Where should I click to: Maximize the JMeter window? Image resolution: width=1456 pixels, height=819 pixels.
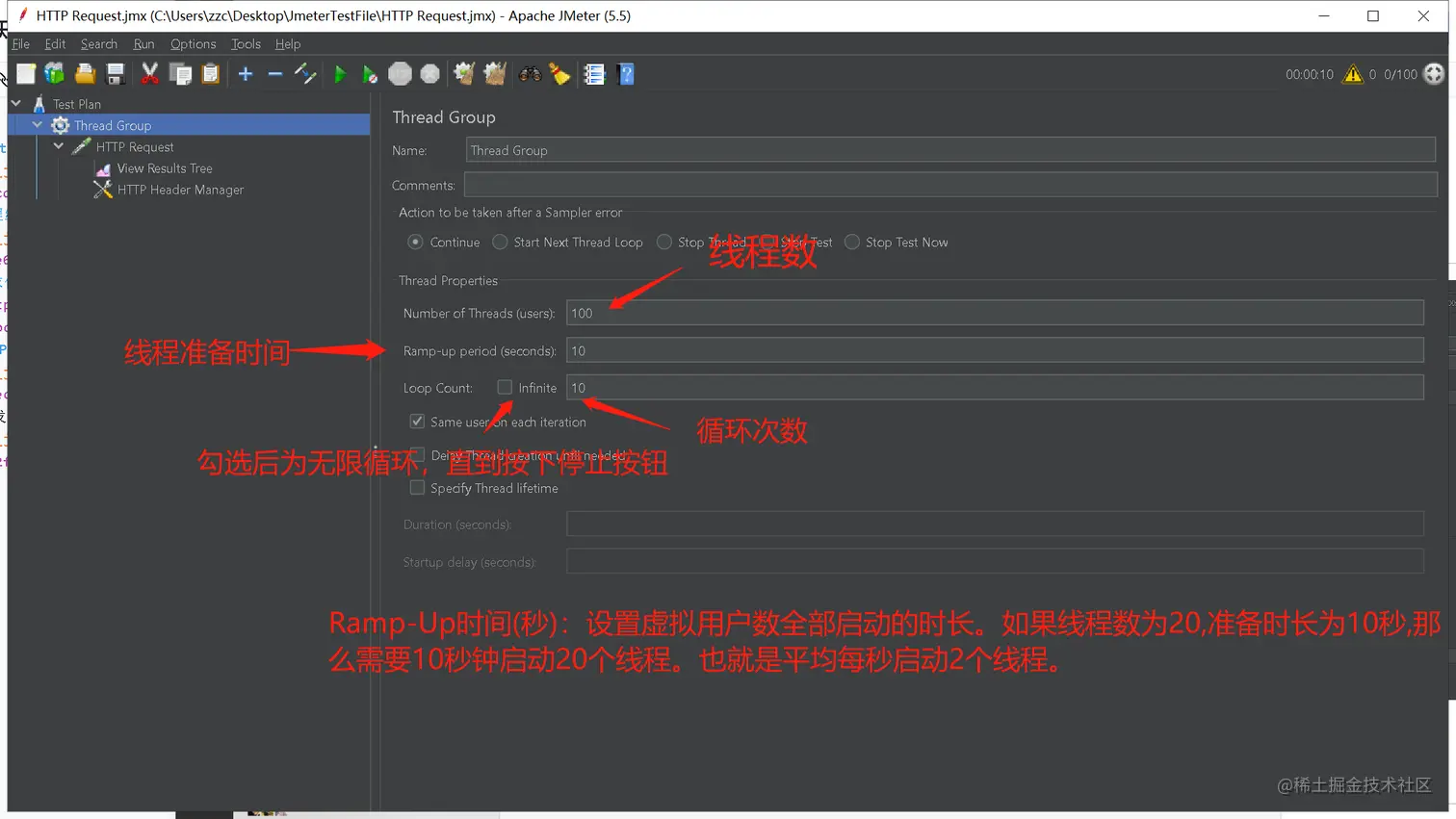coord(1373,15)
